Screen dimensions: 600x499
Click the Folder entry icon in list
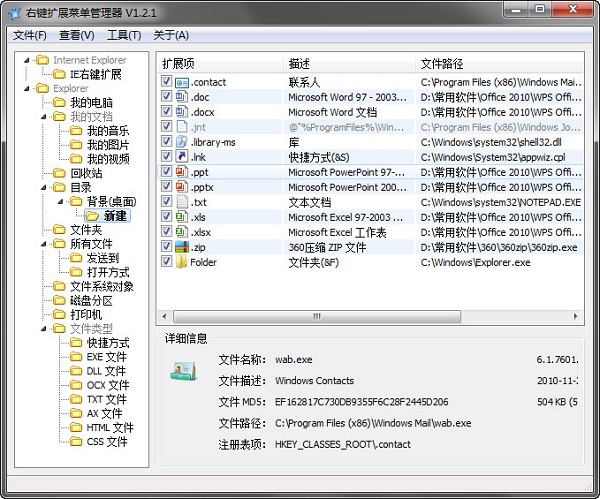[x=182, y=262]
